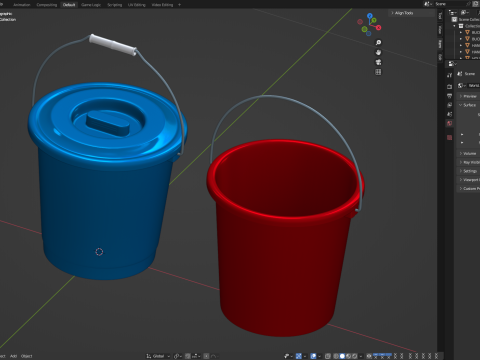Click the blue Z axis on navigation gizmo
The width and height of the screenshot is (480, 360).
(370, 16)
